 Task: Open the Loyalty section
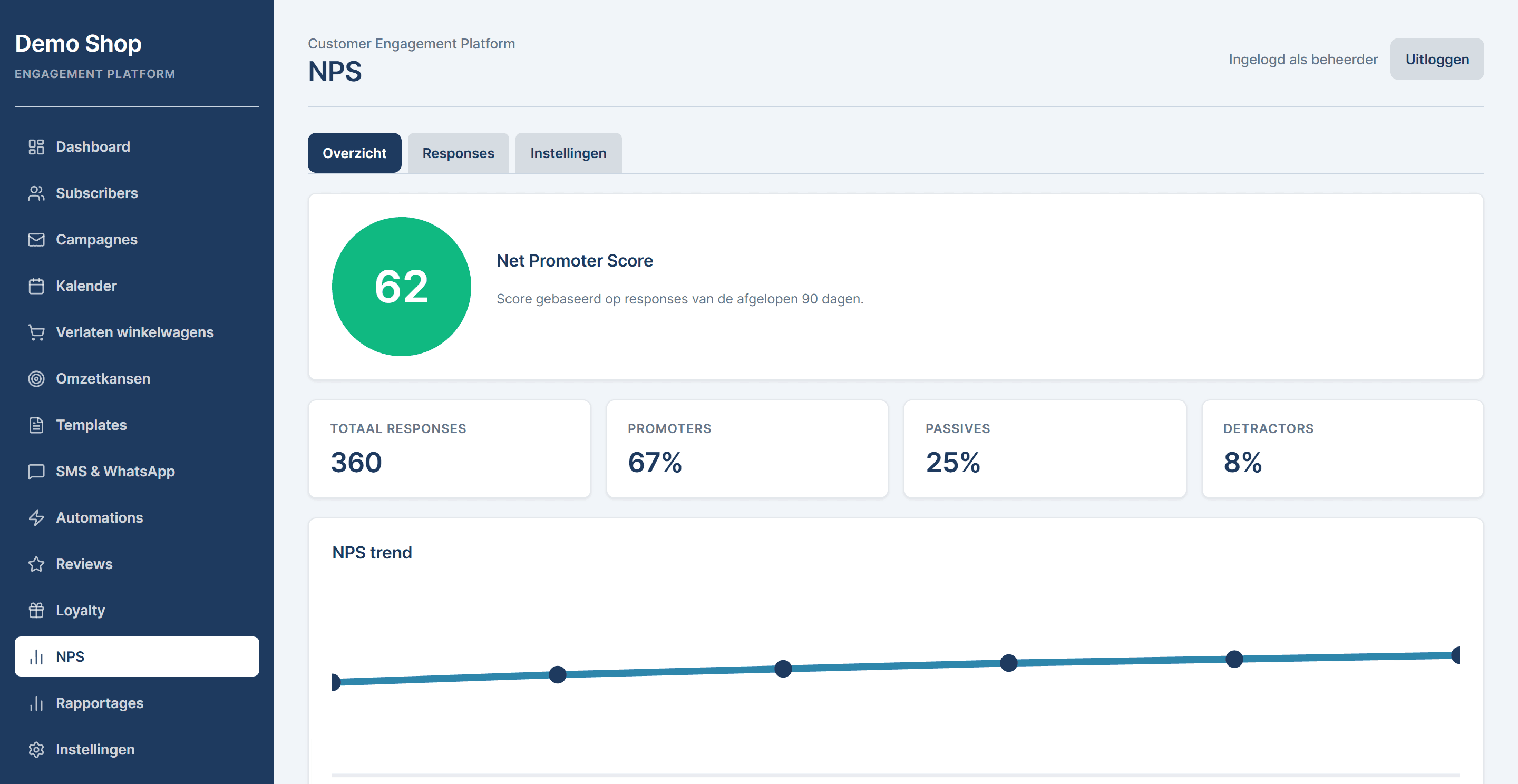pyautogui.click(x=137, y=610)
